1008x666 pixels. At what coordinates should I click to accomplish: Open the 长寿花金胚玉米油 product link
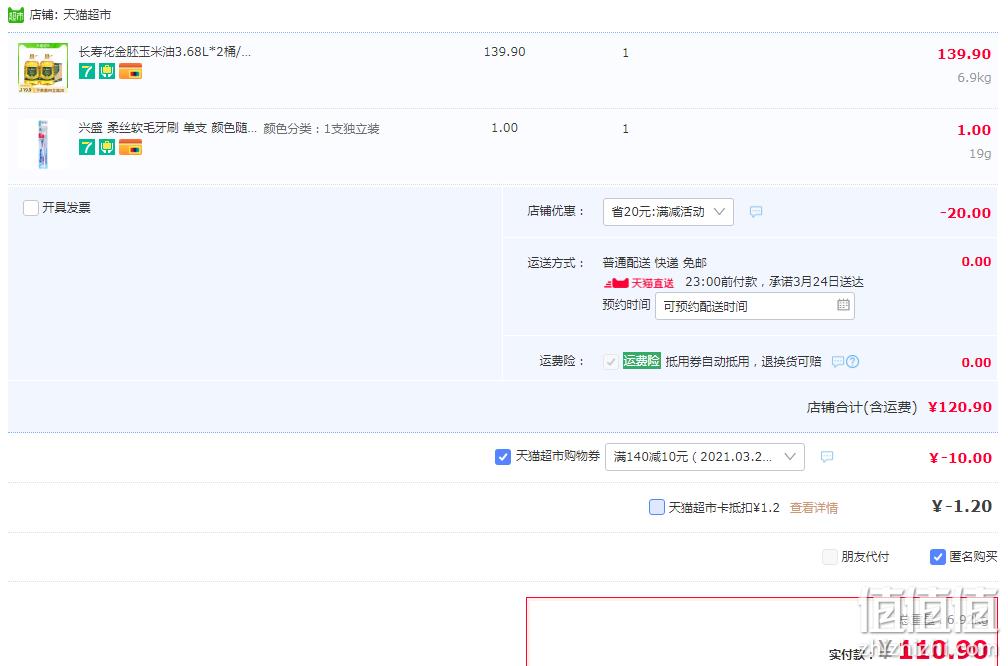[x=165, y=51]
